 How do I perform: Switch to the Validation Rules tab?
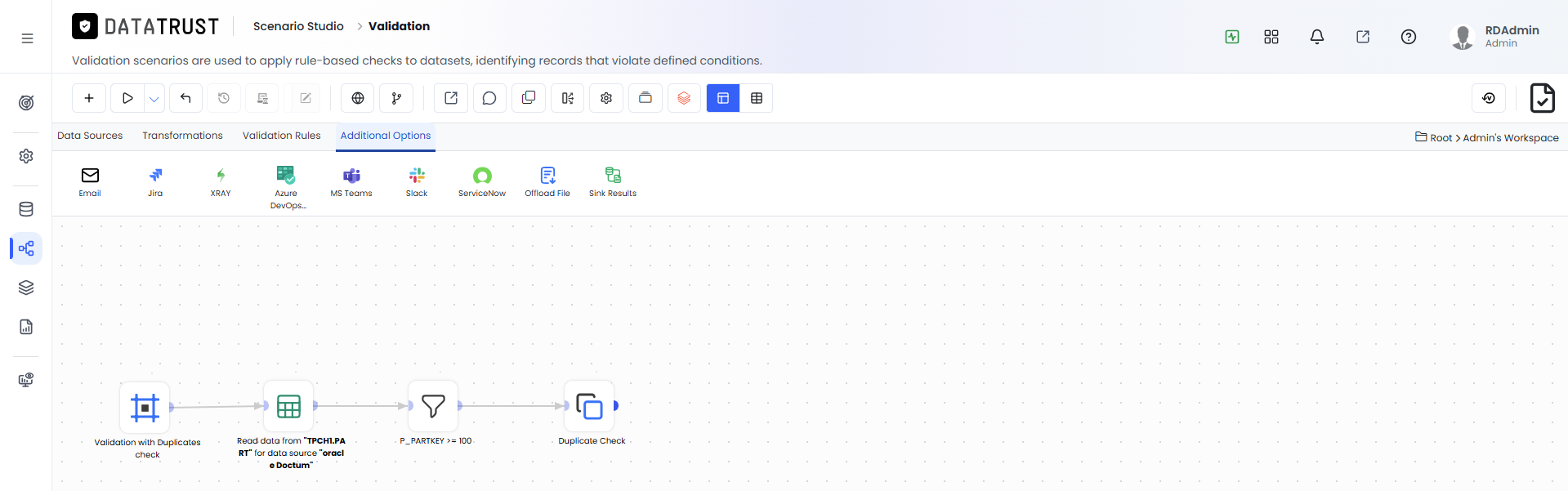(281, 136)
